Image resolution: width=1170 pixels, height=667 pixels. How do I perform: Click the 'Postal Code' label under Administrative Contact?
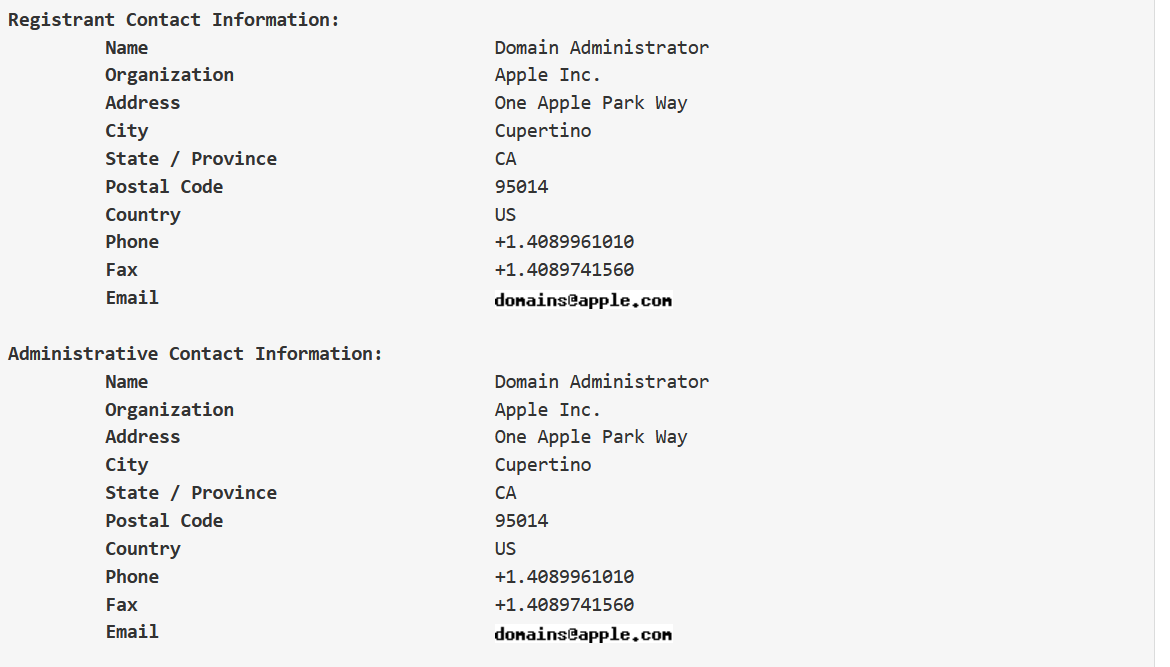[164, 521]
